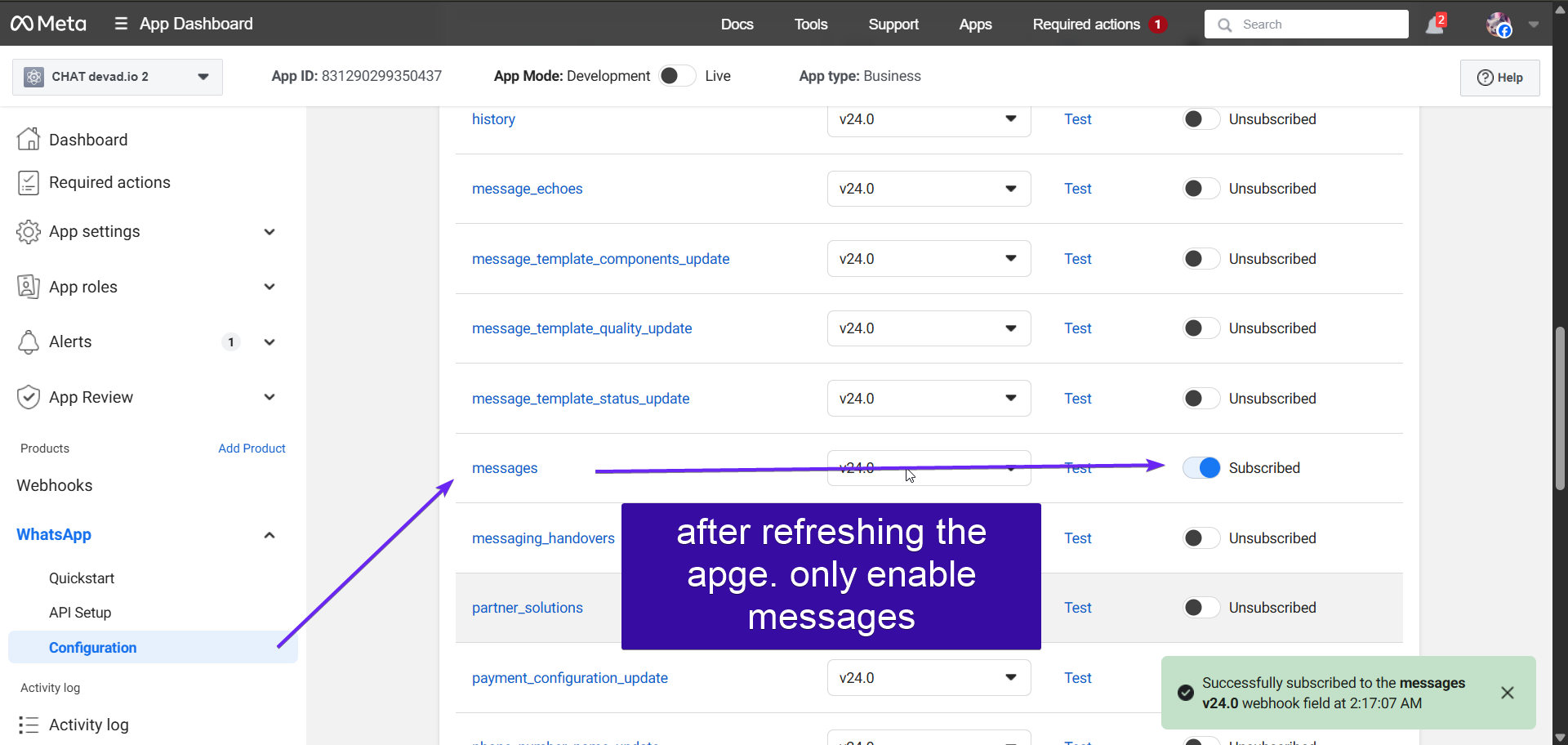This screenshot has width=1568, height=745.
Task: Click the App Review shield icon
Action: [x=29, y=398]
